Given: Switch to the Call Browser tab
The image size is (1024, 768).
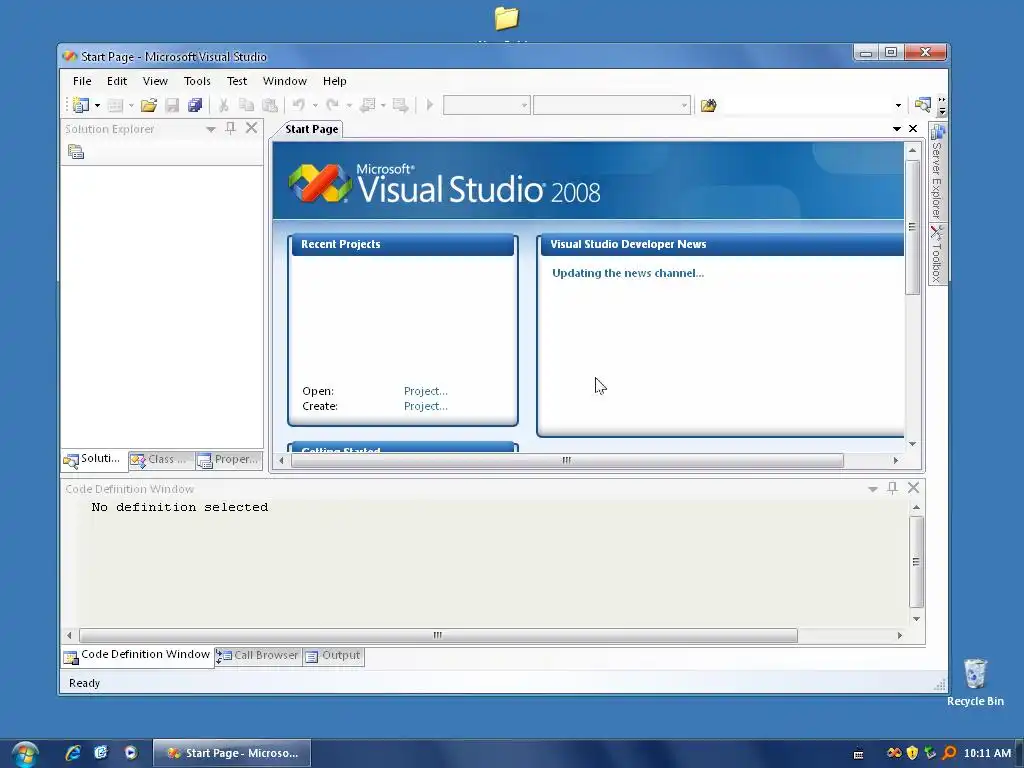Looking at the screenshot, I should (258, 656).
